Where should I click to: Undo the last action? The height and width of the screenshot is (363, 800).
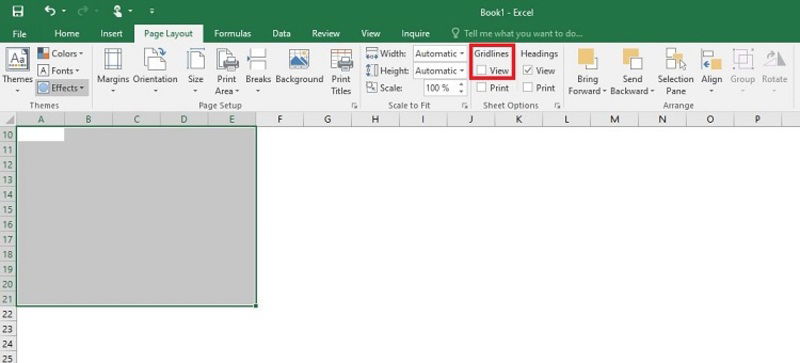(49, 11)
